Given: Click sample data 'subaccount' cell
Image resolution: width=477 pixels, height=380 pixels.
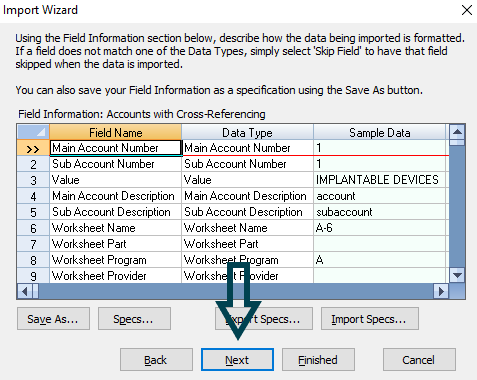Looking at the screenshot, I should 379,212.
